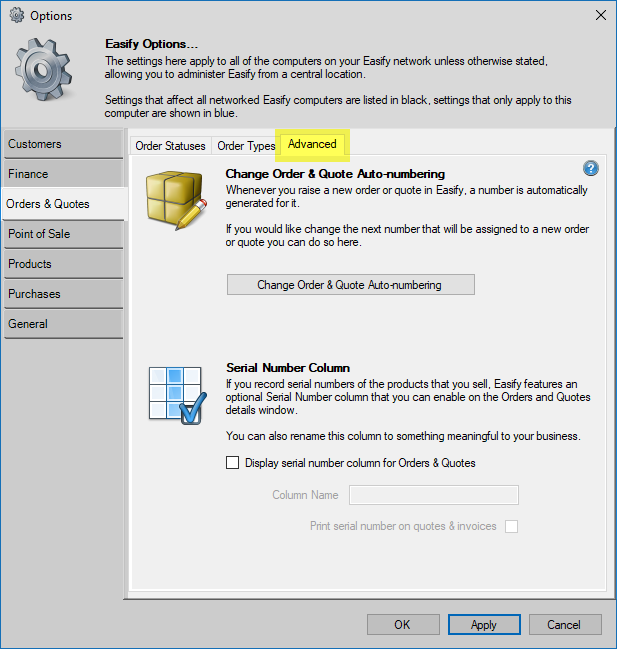
Task: Show the Products options section
Action: coord(62,264)
